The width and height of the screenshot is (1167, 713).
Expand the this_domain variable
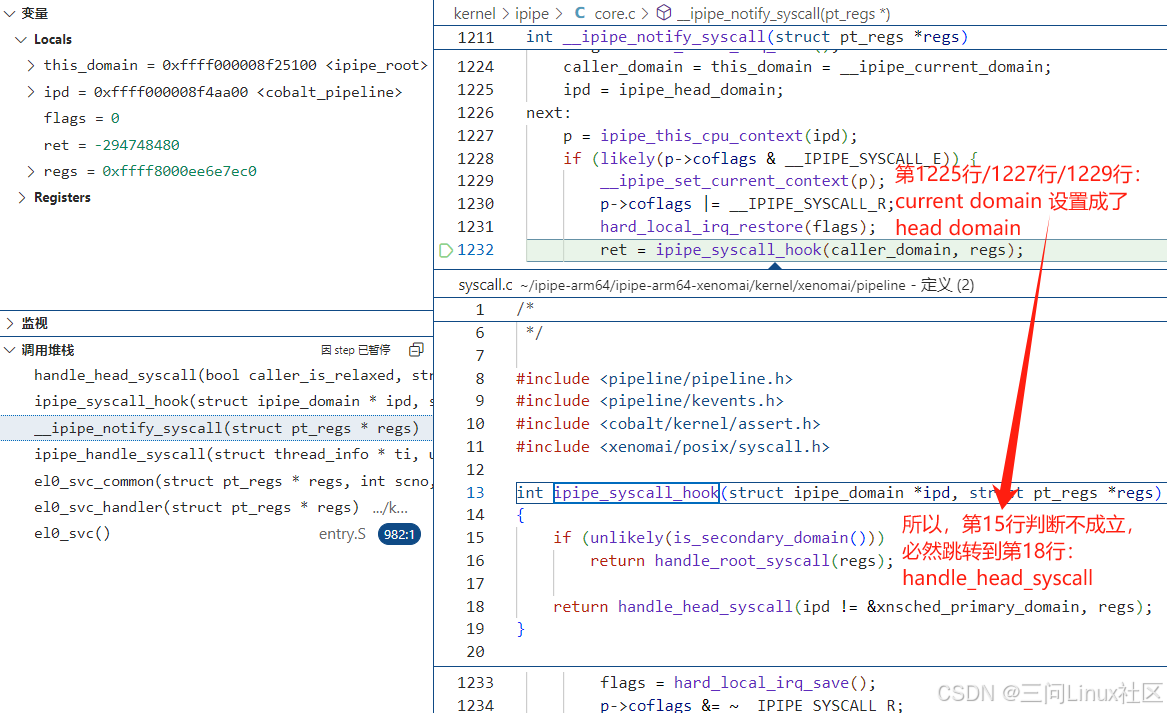31,65
